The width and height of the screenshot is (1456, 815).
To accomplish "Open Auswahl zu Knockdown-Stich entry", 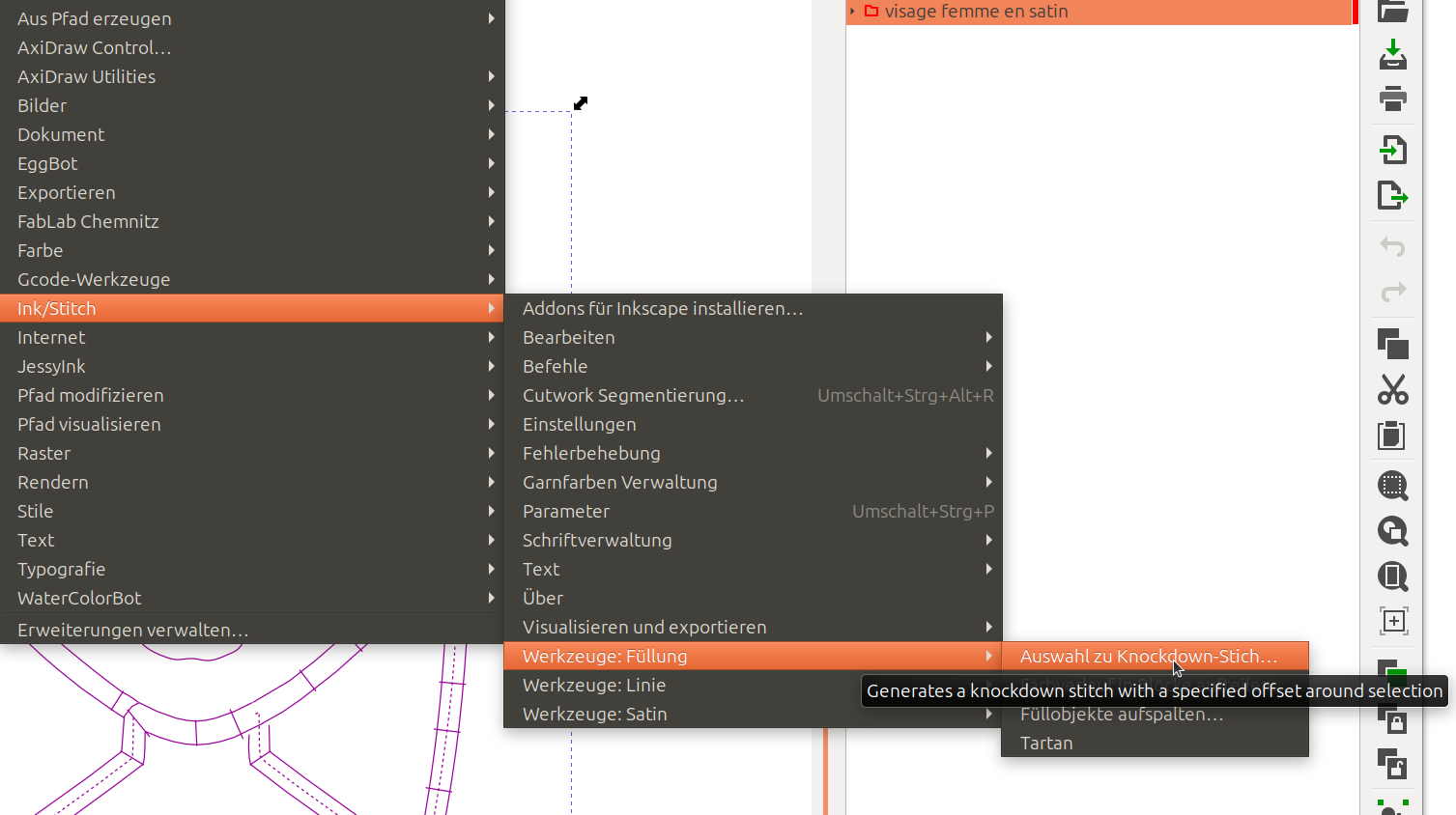I will click(1156, 656).
